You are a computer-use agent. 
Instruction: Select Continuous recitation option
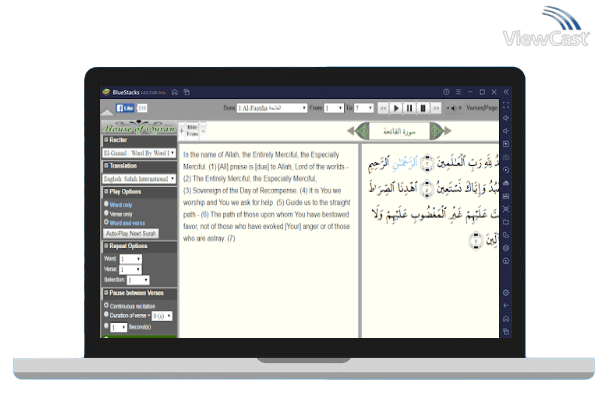106,305
